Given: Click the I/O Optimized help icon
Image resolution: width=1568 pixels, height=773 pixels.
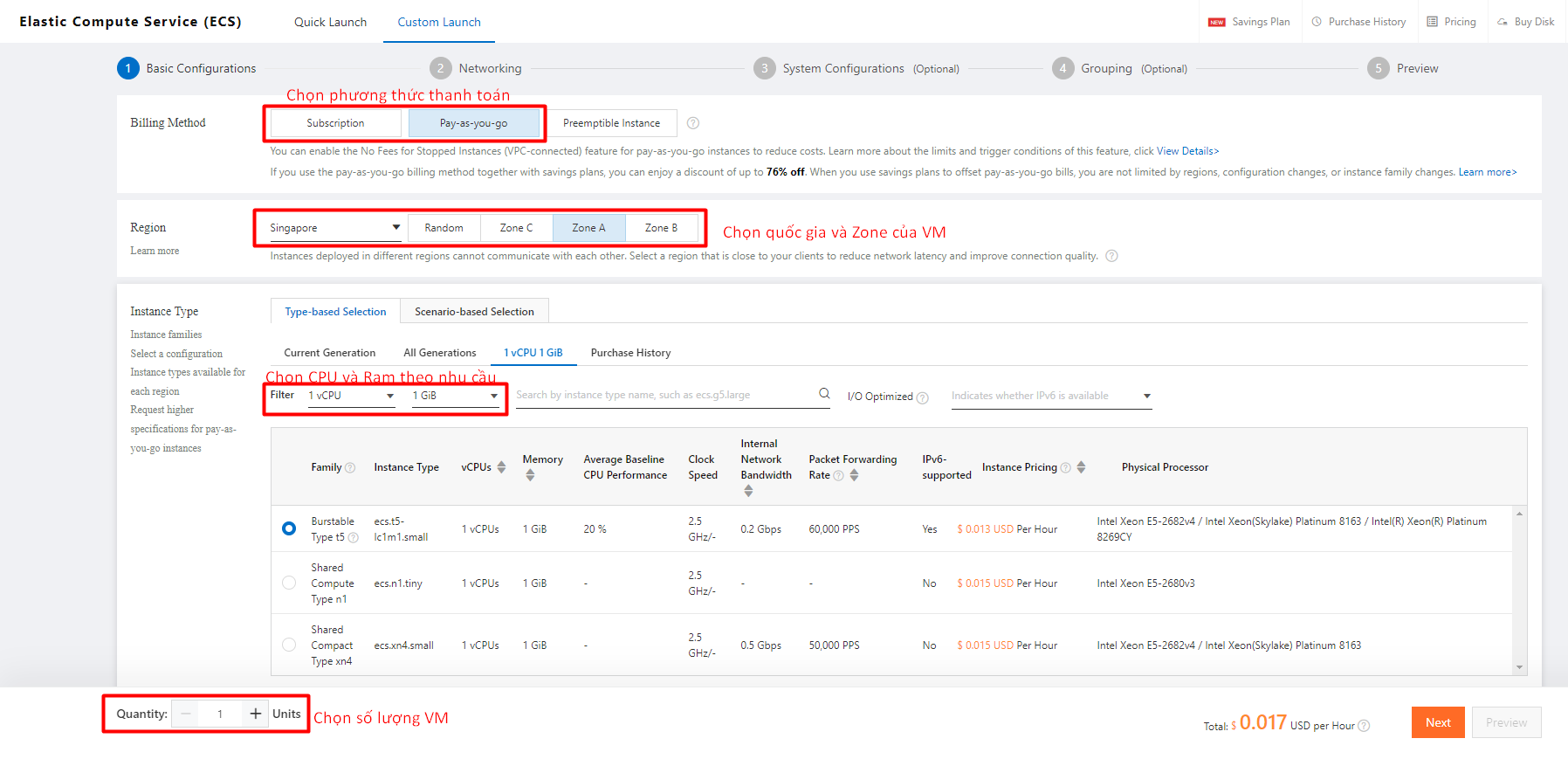Looking at the screenshot, I should 923,398.
